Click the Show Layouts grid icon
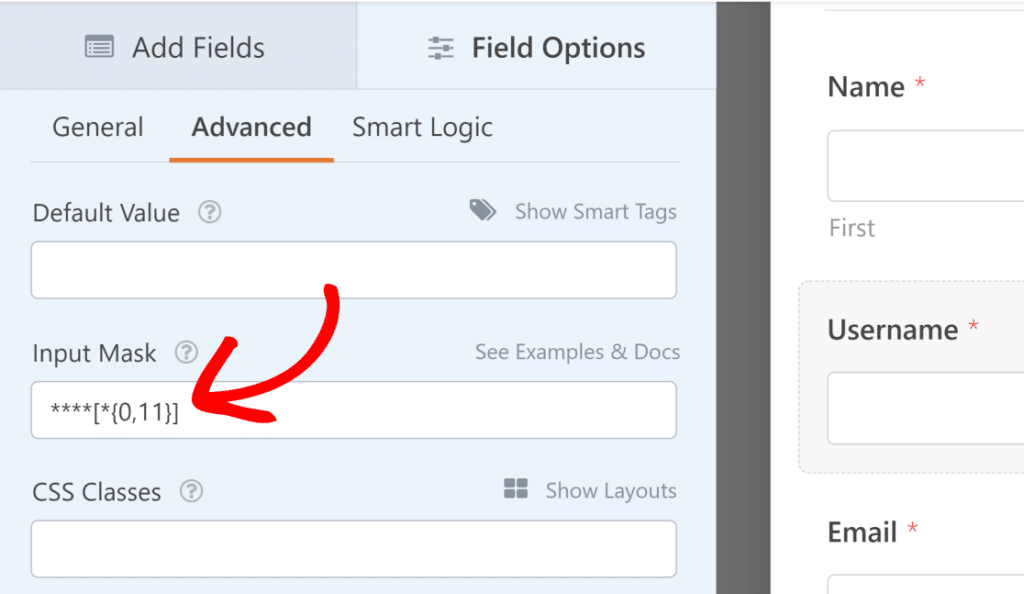The width and height of the screenshot is (1024, 594). click(516, 489)
